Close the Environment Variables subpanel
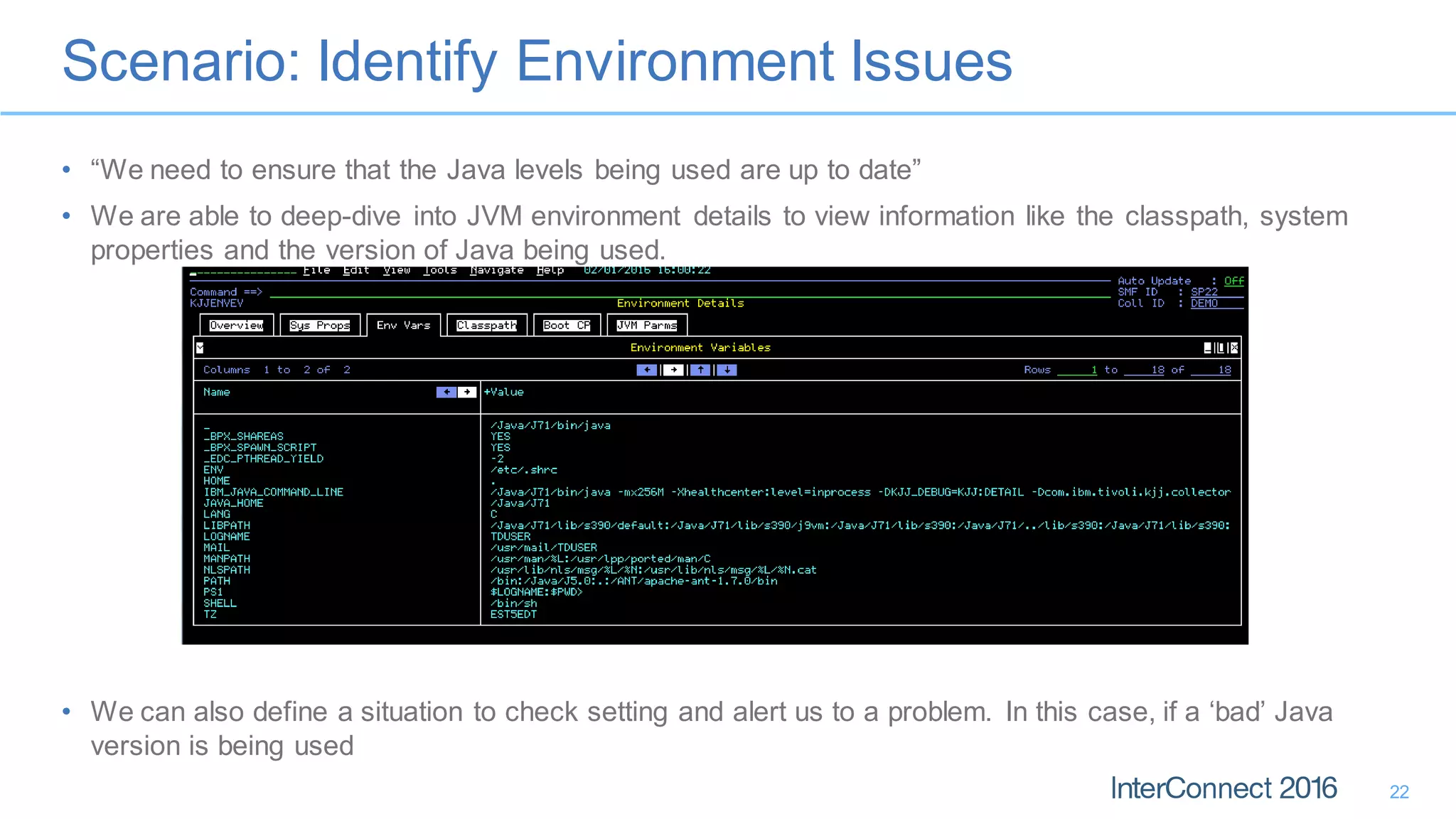 click(x=1233, y=348)
